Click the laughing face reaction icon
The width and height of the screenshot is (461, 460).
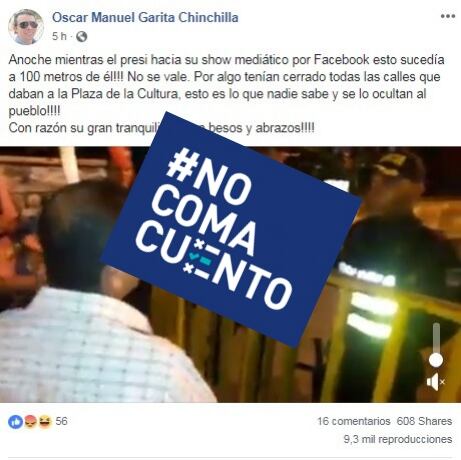(x=45, y=422)
